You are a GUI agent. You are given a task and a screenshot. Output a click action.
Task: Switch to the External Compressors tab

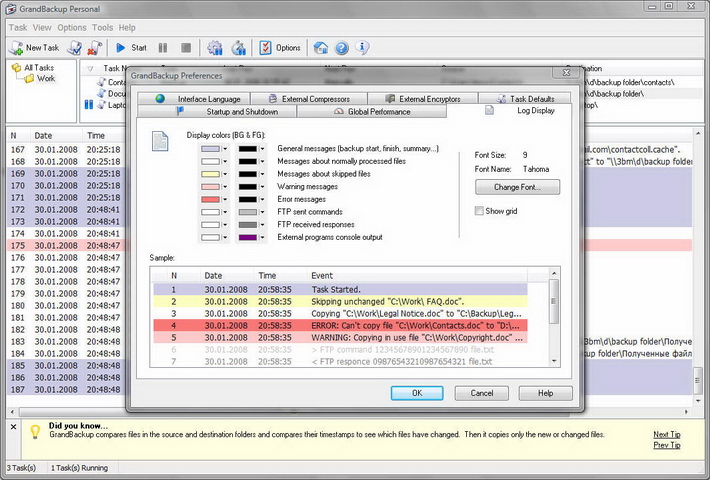click(x=309, y=99)
